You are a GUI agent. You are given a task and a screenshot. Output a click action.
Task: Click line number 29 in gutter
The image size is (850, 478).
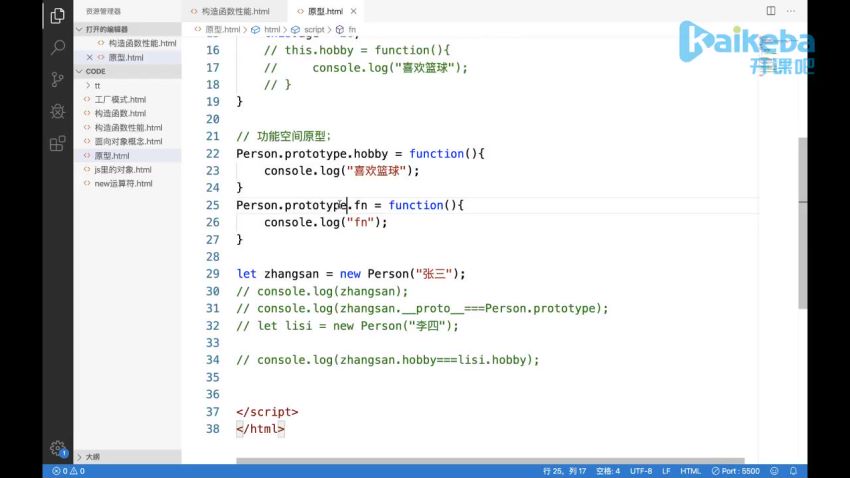point(212,274)
